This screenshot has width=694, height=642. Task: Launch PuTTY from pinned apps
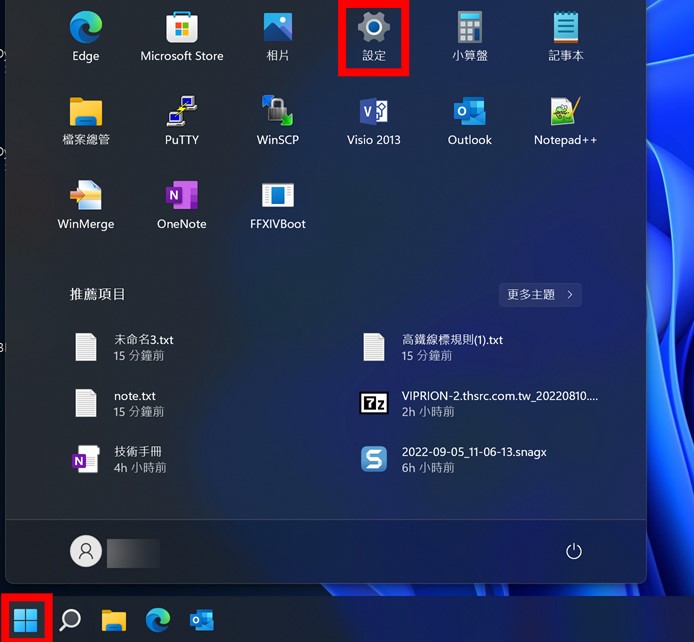click(x=181, y=120)
